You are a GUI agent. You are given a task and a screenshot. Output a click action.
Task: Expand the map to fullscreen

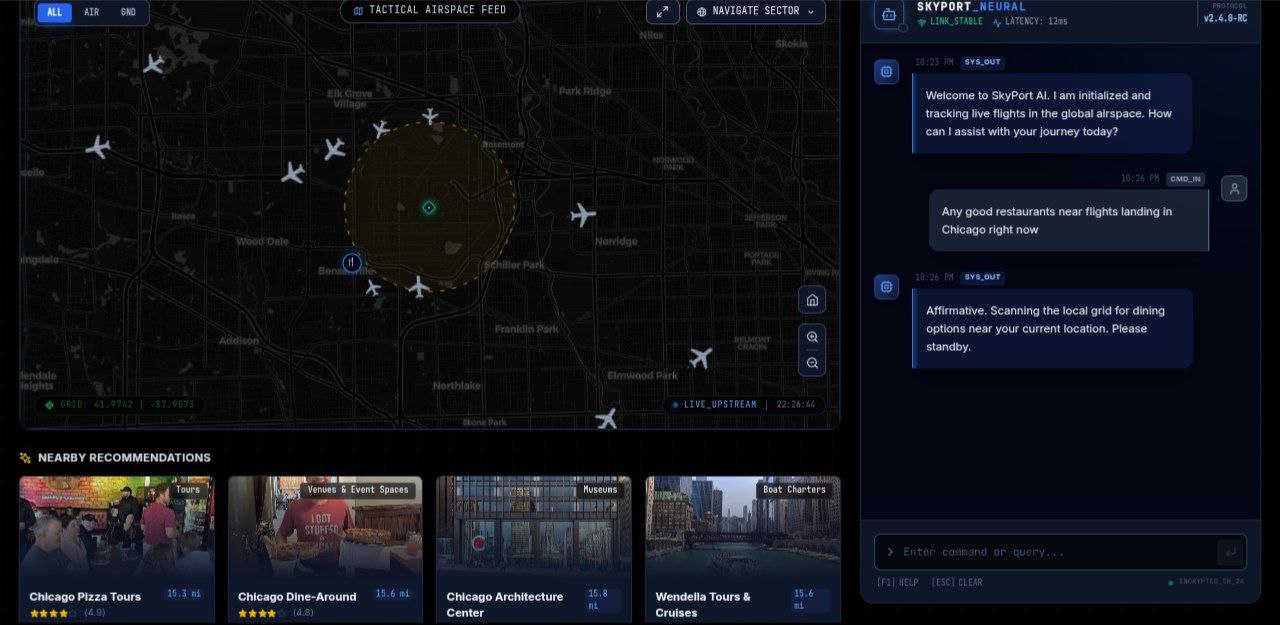coord(662,11)
